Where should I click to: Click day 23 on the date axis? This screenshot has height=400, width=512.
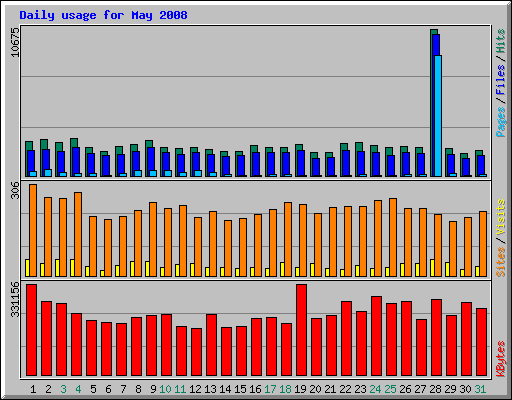click(x=360, y=389)
